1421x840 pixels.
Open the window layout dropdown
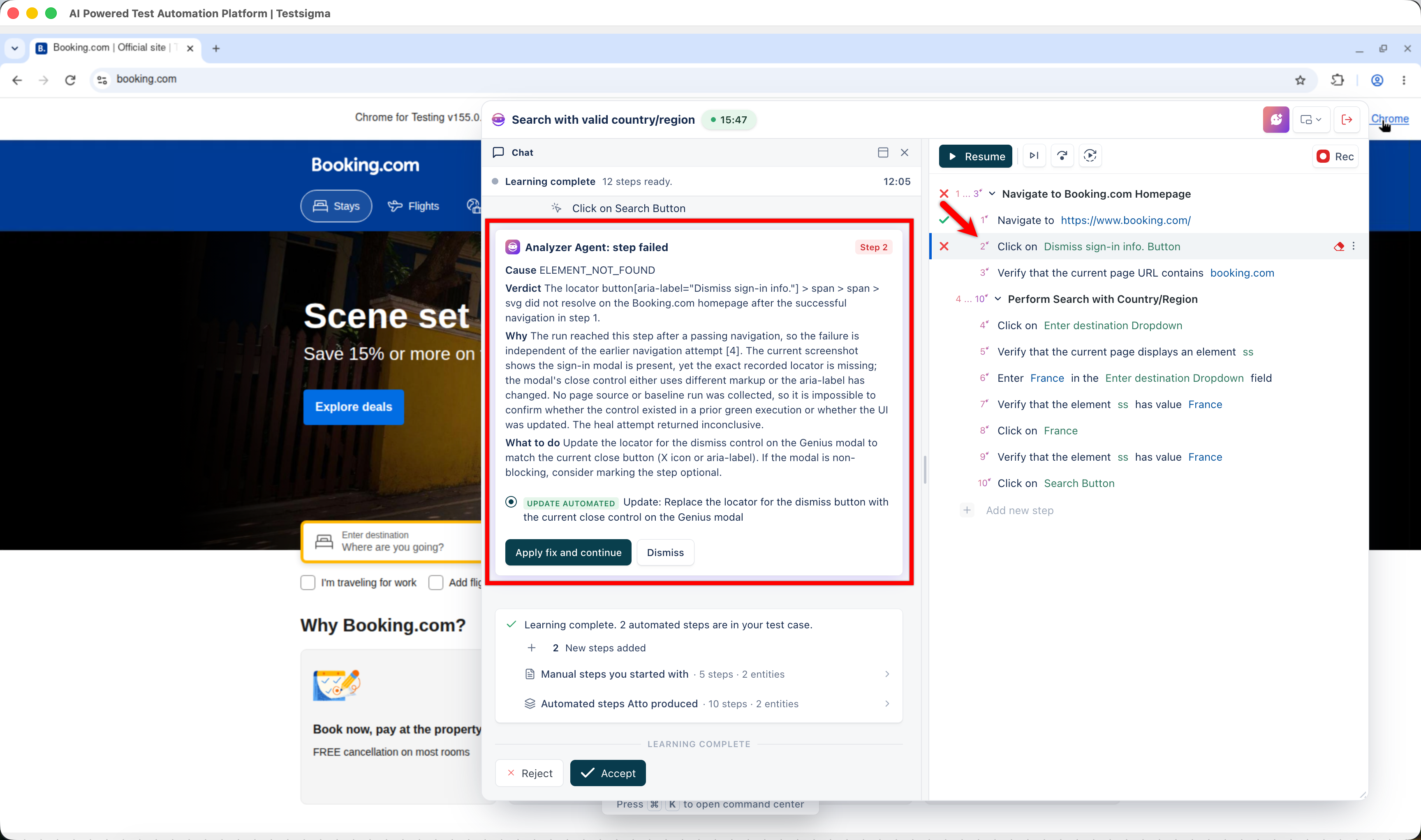coord(1310,120)
